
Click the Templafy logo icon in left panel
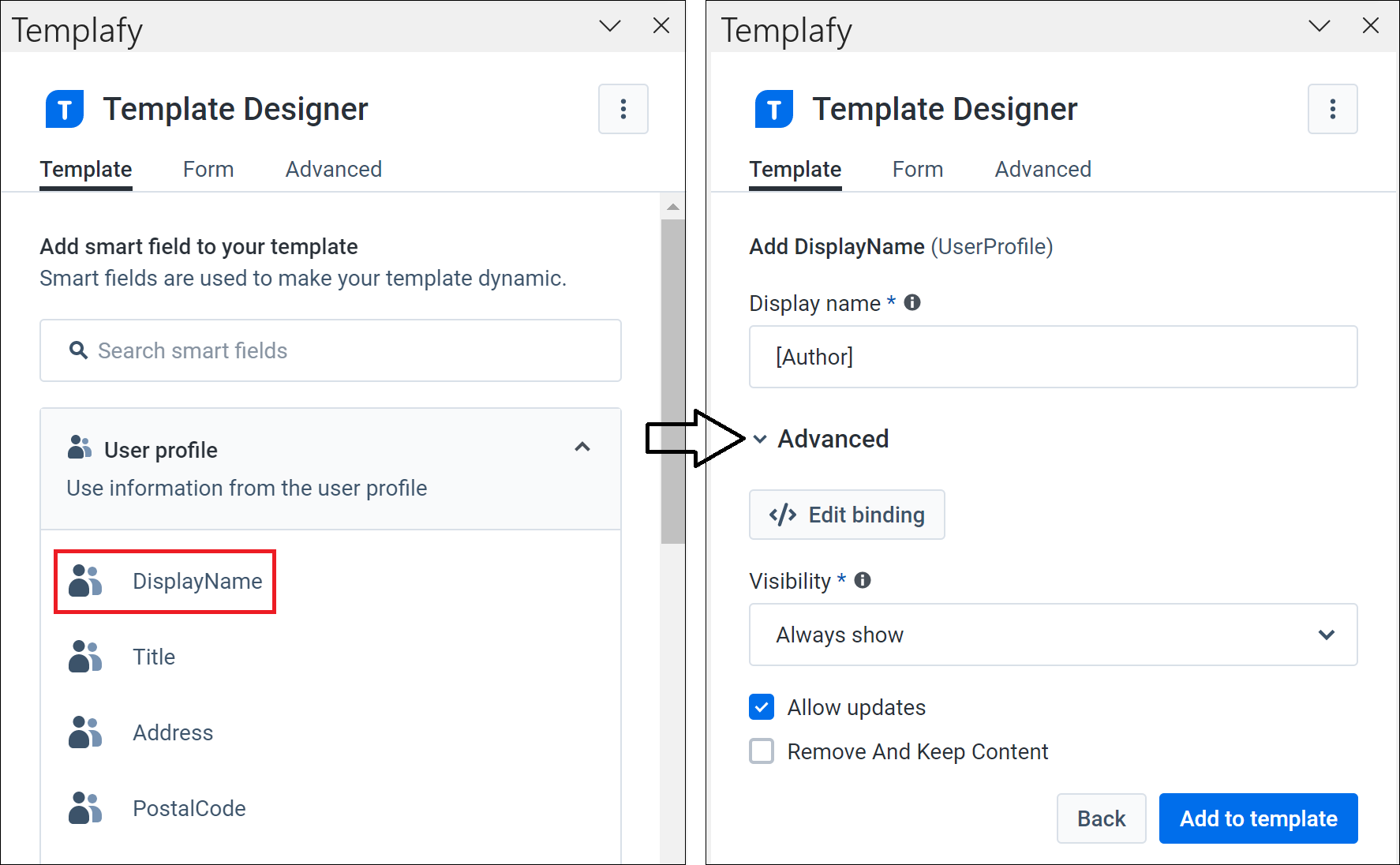(x=64, y=109)
